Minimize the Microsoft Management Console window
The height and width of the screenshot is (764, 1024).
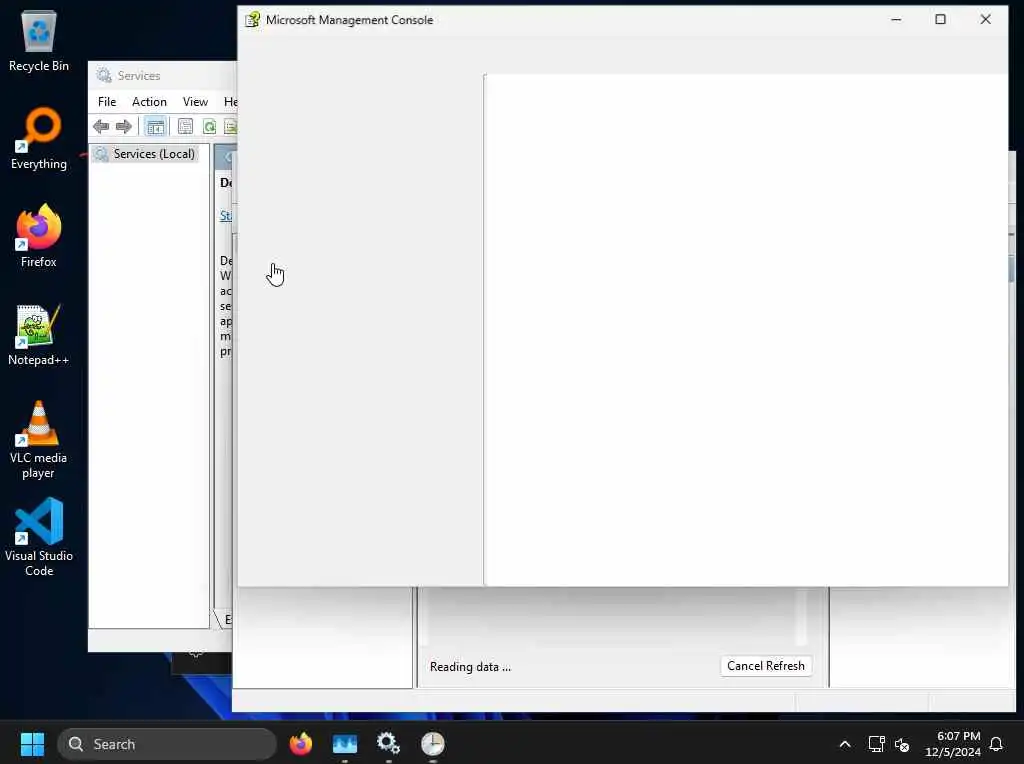coord(896,20)
